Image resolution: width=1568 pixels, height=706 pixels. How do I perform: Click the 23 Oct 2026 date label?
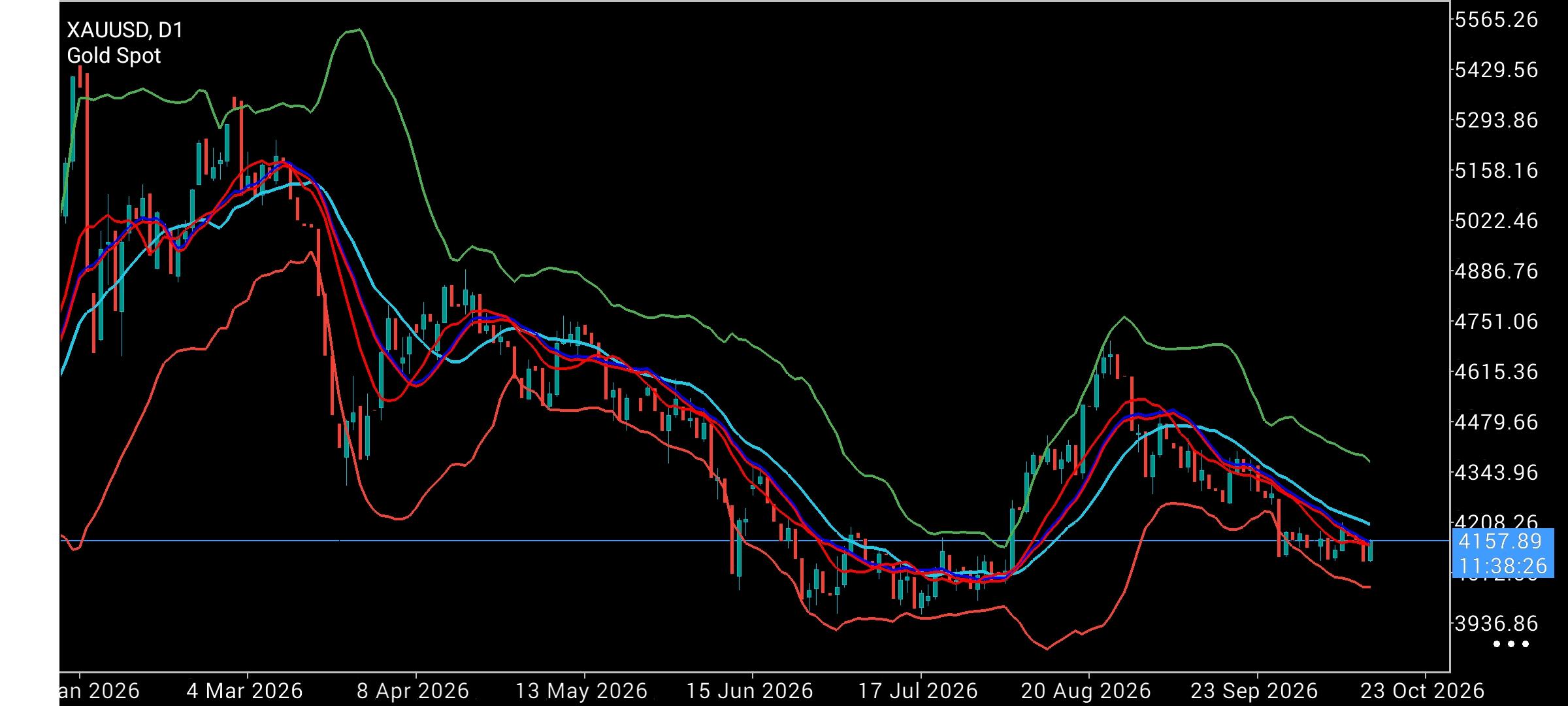[1423, 691]
